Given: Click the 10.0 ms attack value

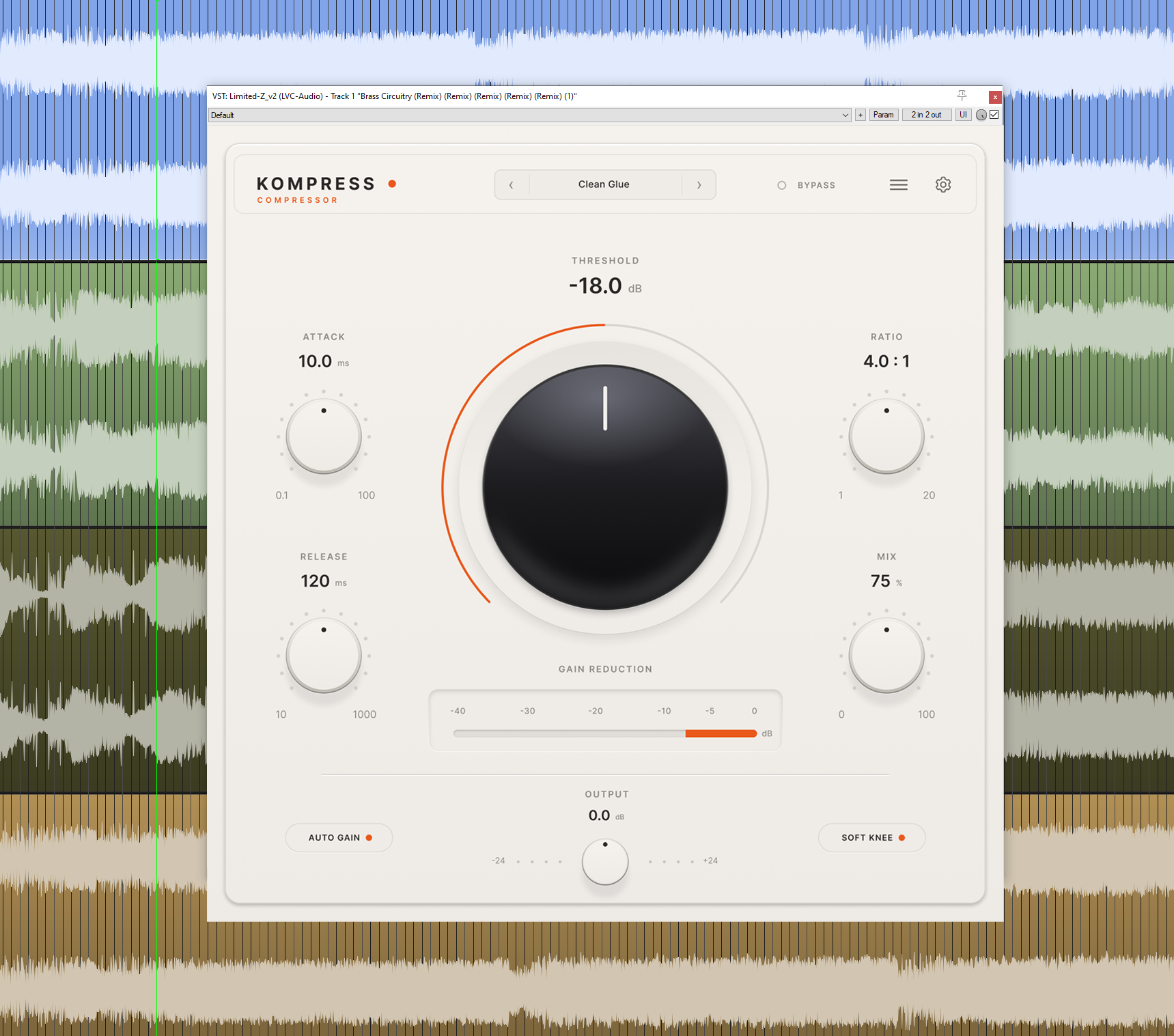Looking at the screenshot, I should click(324, 361).
